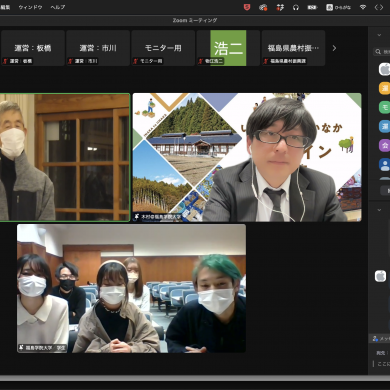The width and height of the screenshot is (390, 390).
Task: Click the cloud icon with orange dot
Action: (263, 7)
